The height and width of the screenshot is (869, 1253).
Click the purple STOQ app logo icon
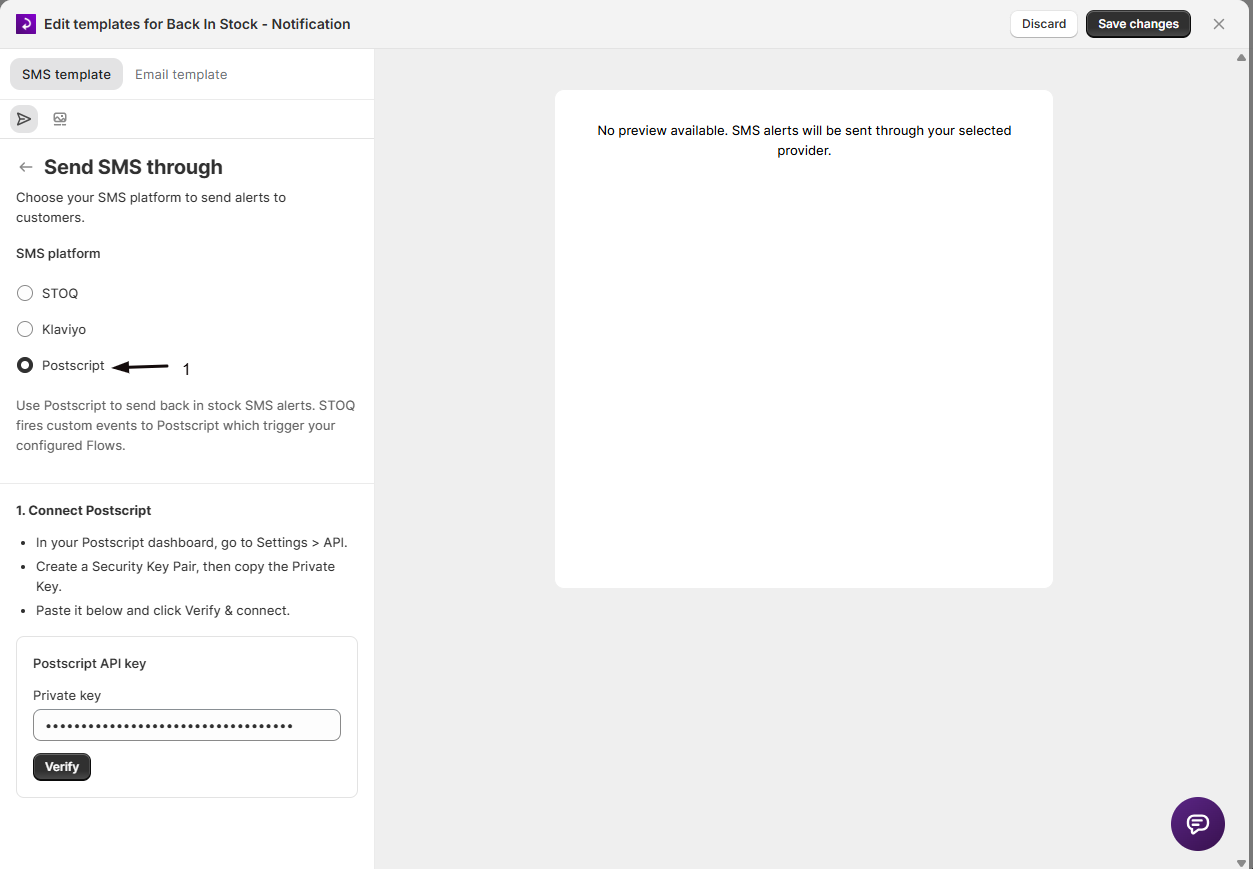26,24
